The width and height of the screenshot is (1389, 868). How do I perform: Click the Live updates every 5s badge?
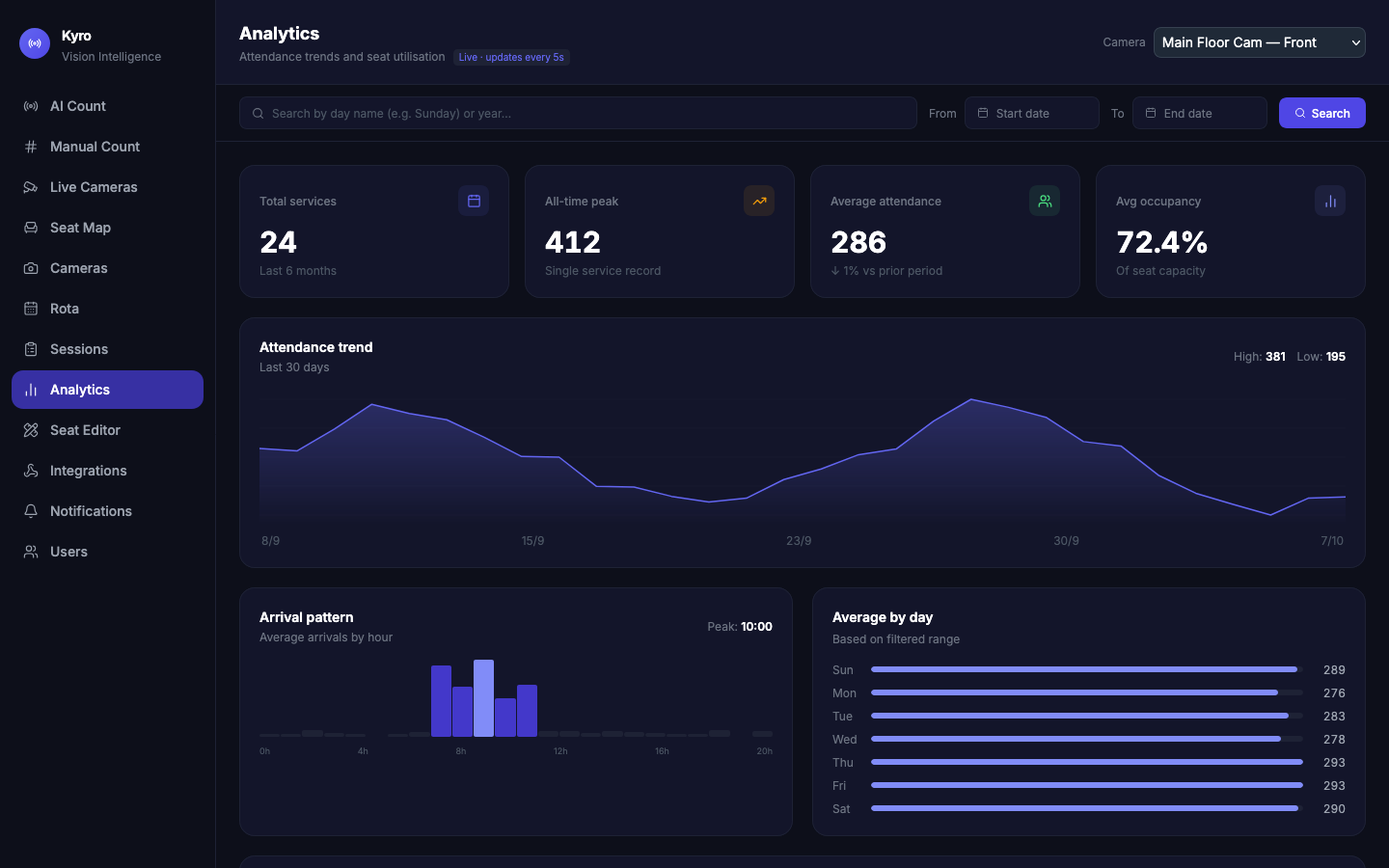(x=511, y=58)
